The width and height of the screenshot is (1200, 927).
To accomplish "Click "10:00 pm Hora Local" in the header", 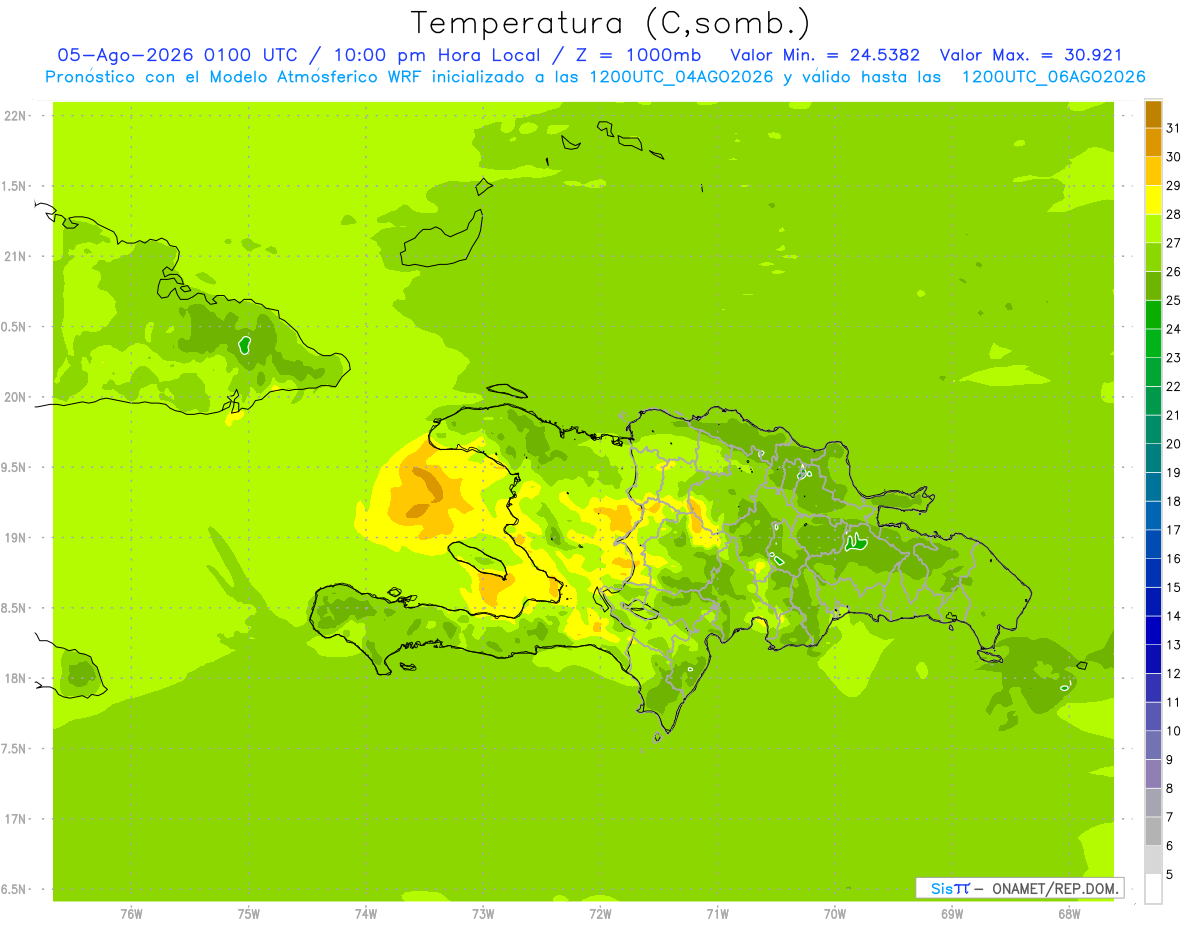I will coord(445,55).
